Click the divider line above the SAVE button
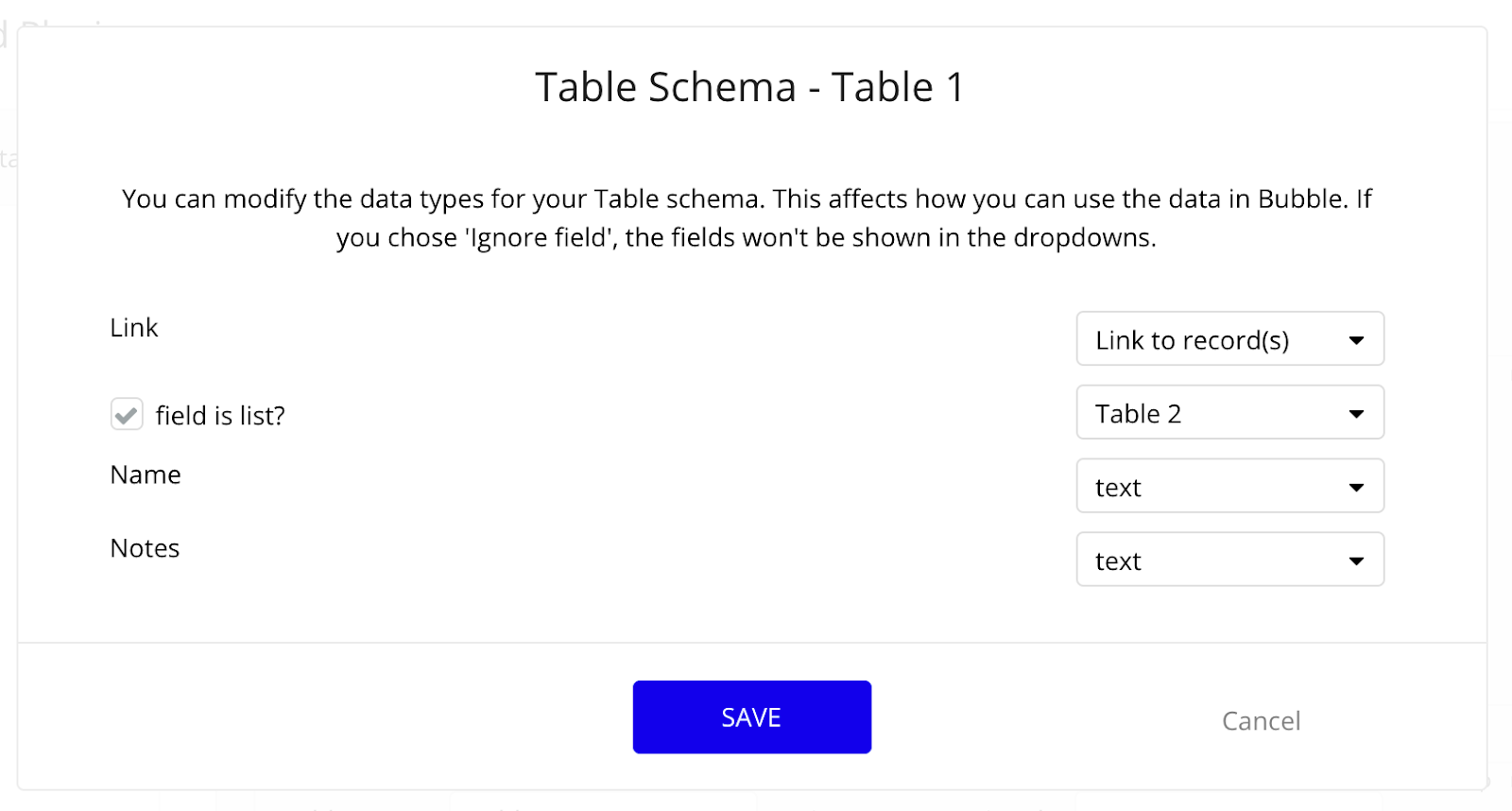The image size is (1512, 811). (751, 643)
